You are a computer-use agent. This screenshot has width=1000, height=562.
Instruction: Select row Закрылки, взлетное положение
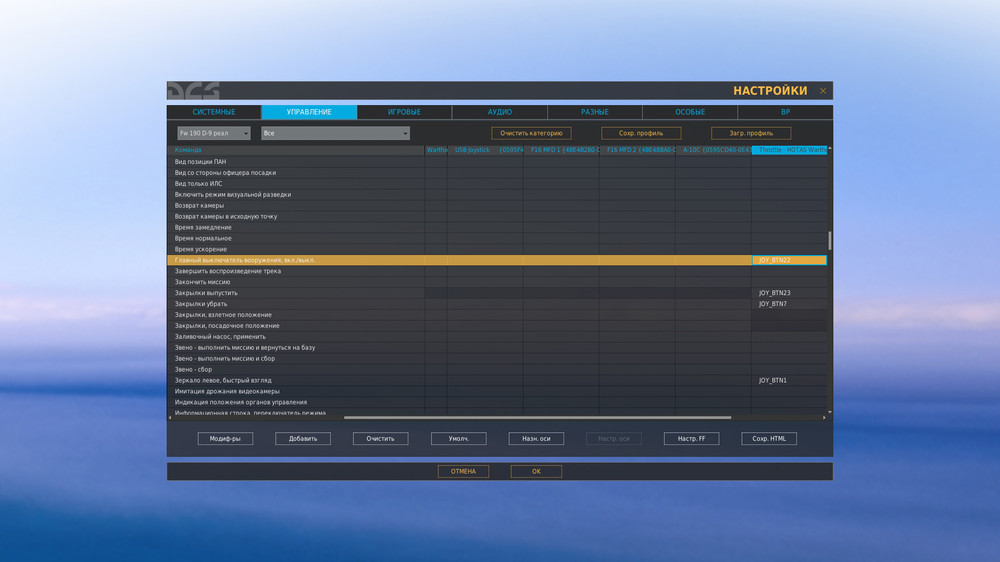tap(497, 314)
